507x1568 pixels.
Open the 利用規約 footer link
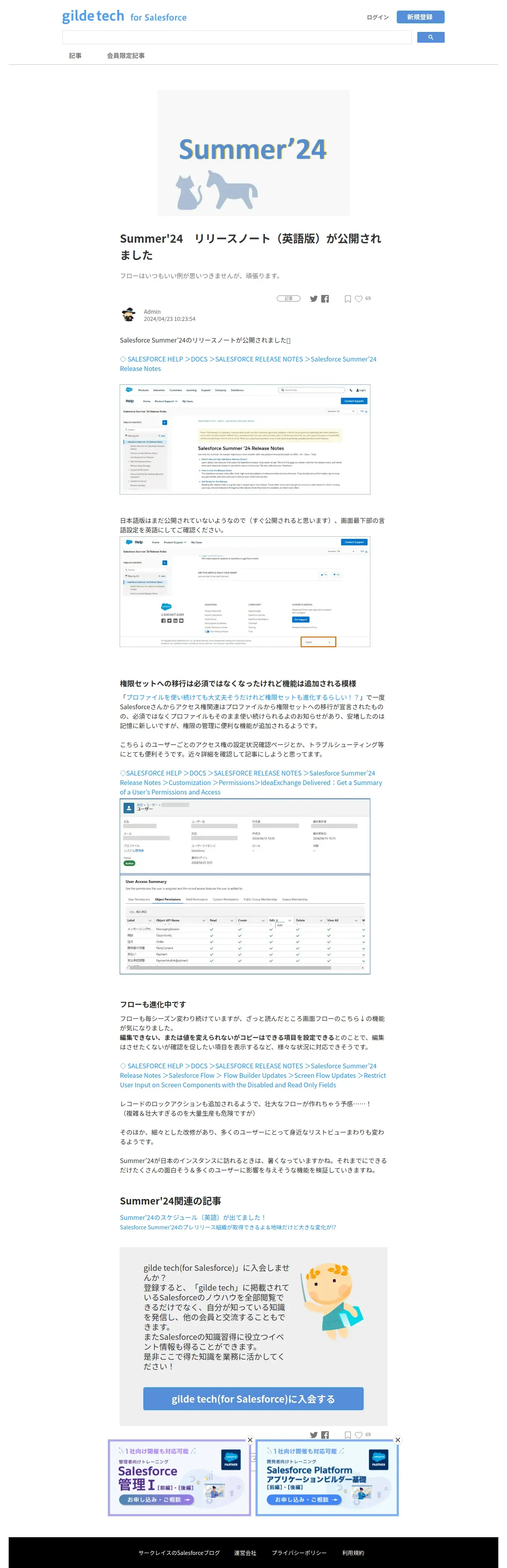(353, 1552)
